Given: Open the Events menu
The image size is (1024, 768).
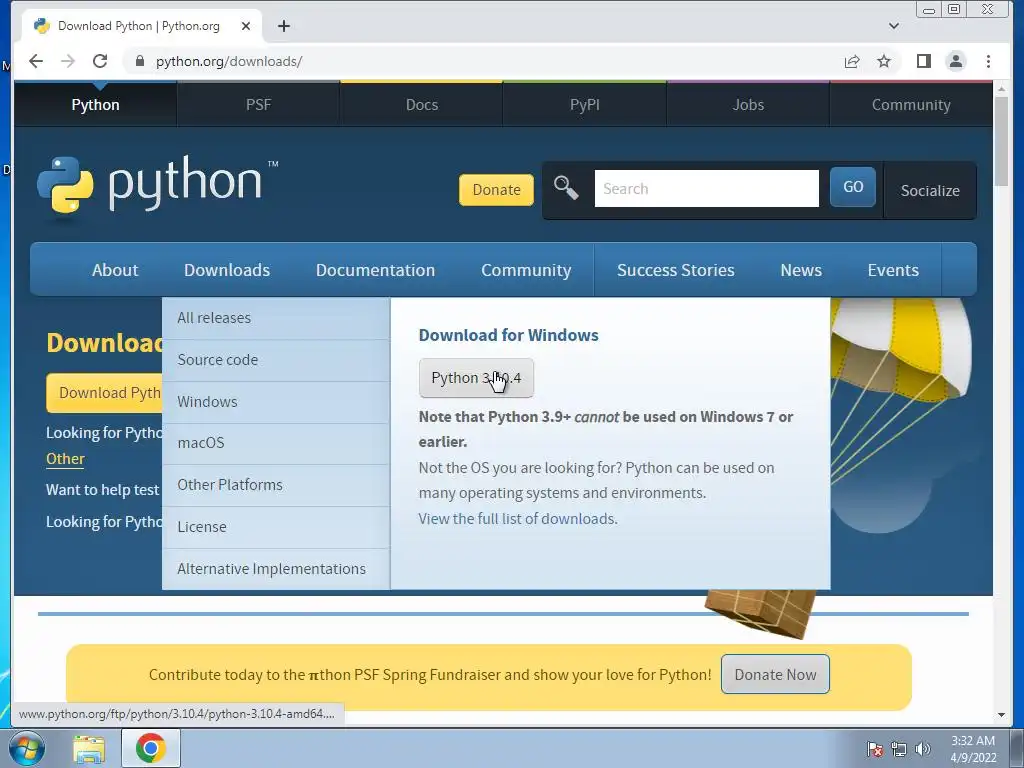Looking at the screenshot, I should [x=893, y=270].
